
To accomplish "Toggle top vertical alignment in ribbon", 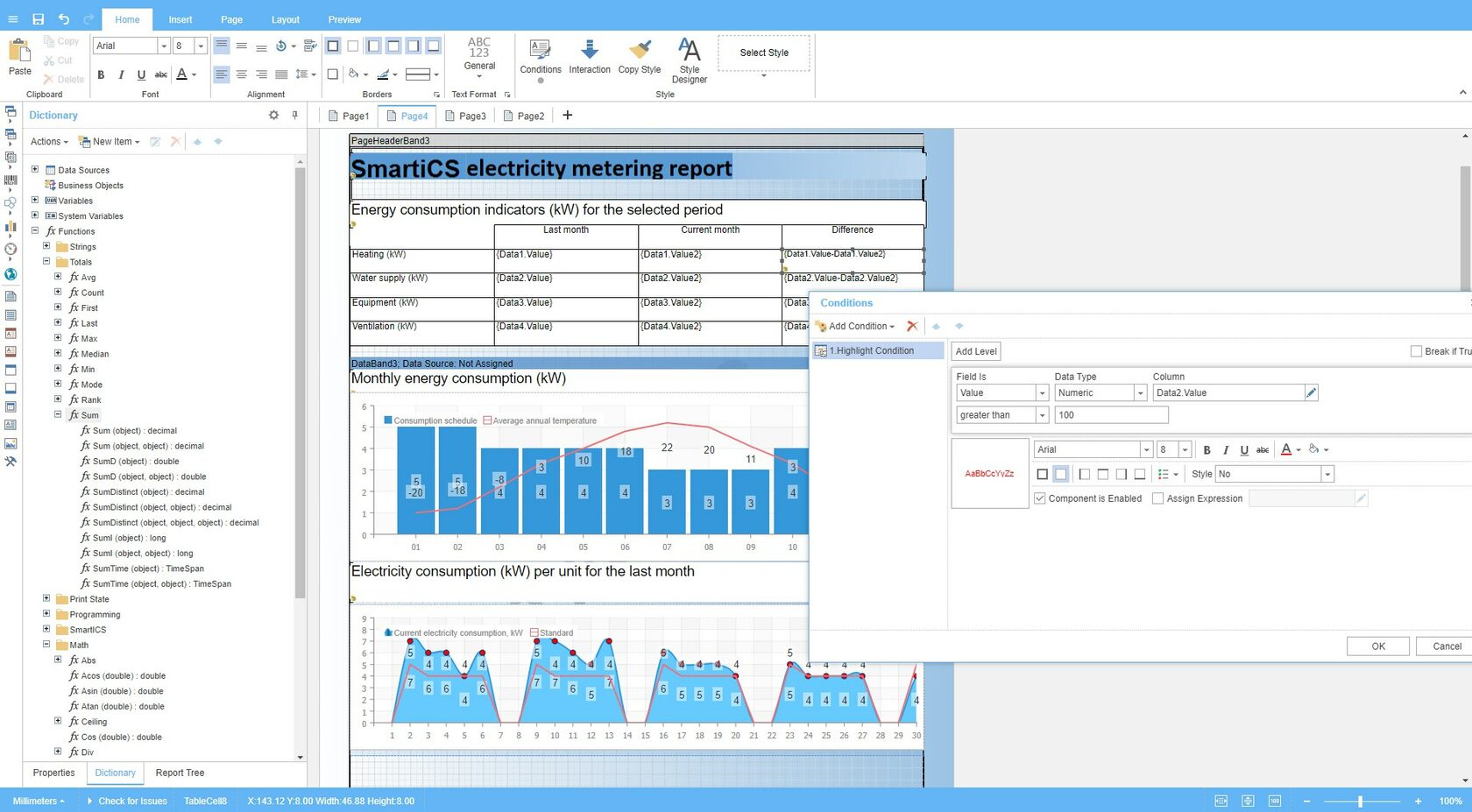I will tap(221, 46).
